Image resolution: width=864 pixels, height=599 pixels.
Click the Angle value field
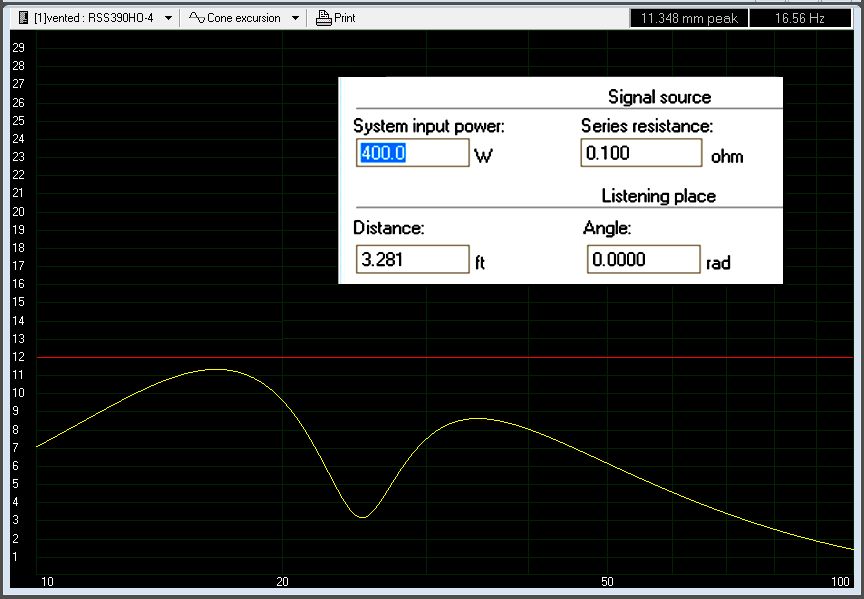pyautogui.click(x=644, y=259)
